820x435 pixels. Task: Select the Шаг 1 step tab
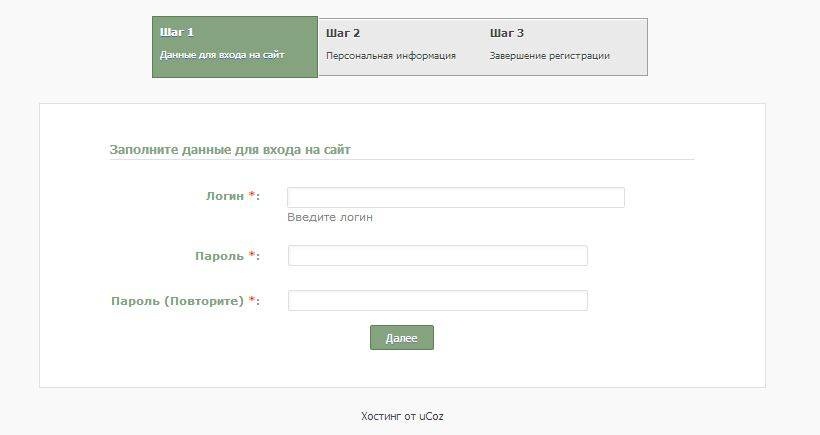click(235, 47)
